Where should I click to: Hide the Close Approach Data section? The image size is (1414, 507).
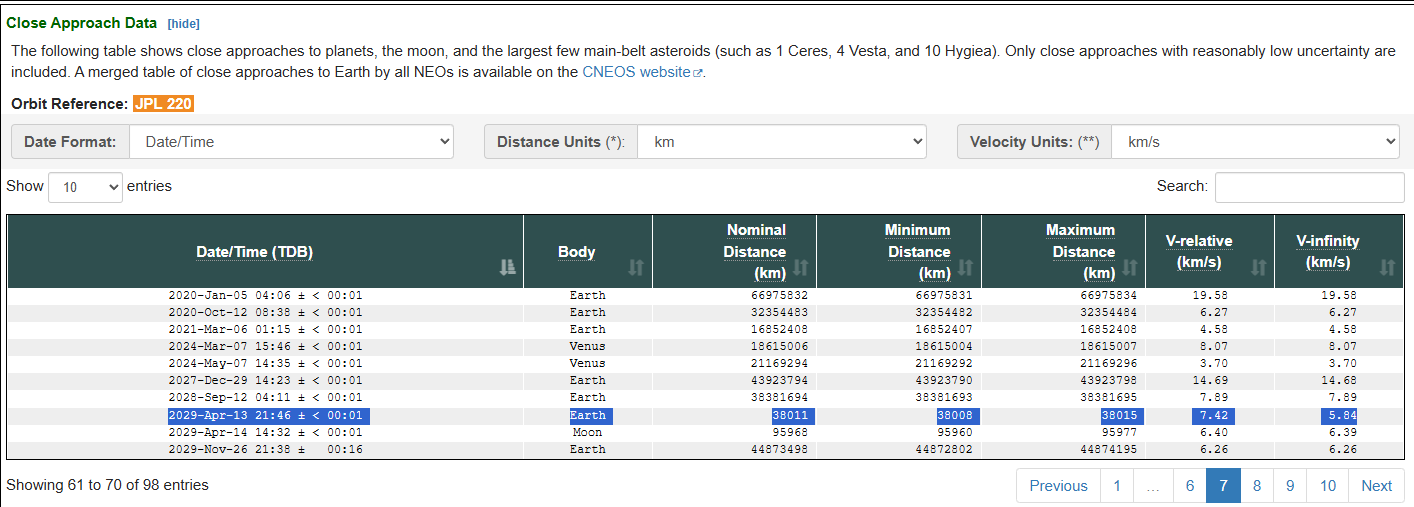click(182, 22)
